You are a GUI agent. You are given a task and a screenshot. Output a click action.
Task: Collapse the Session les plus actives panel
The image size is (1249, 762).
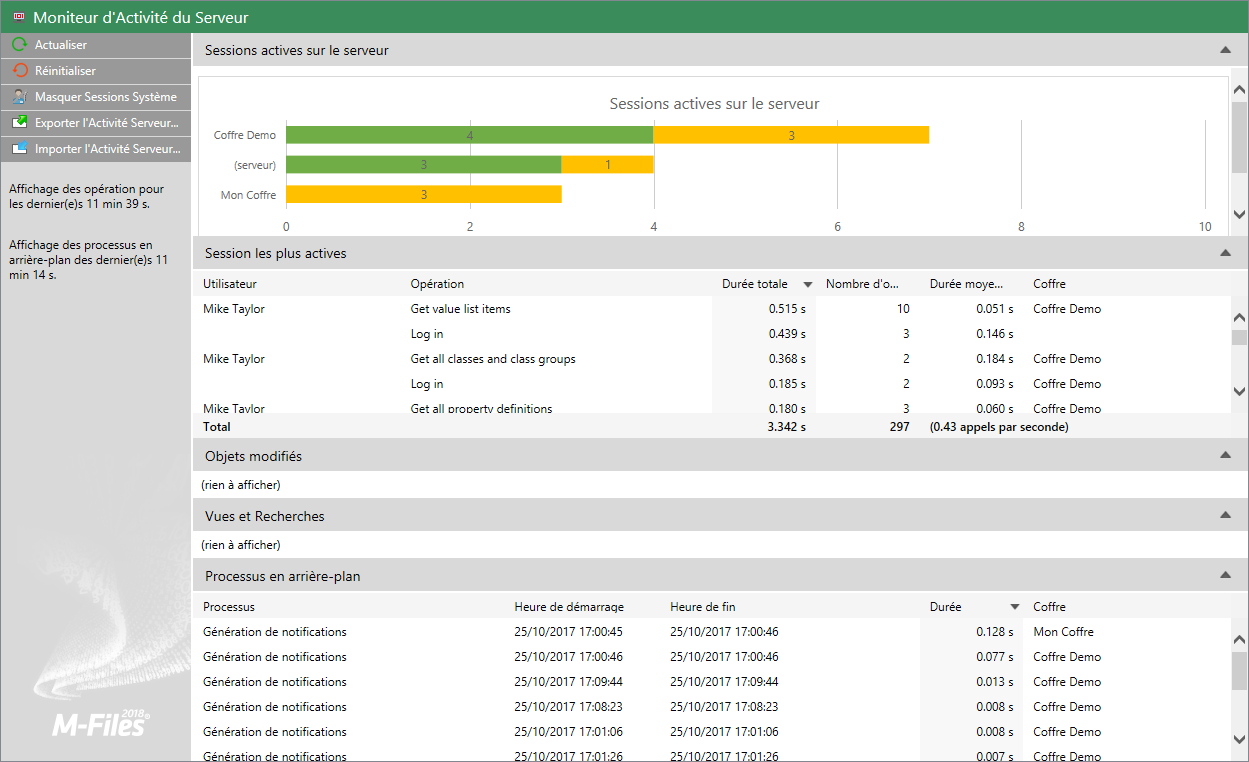(1225, 254)
